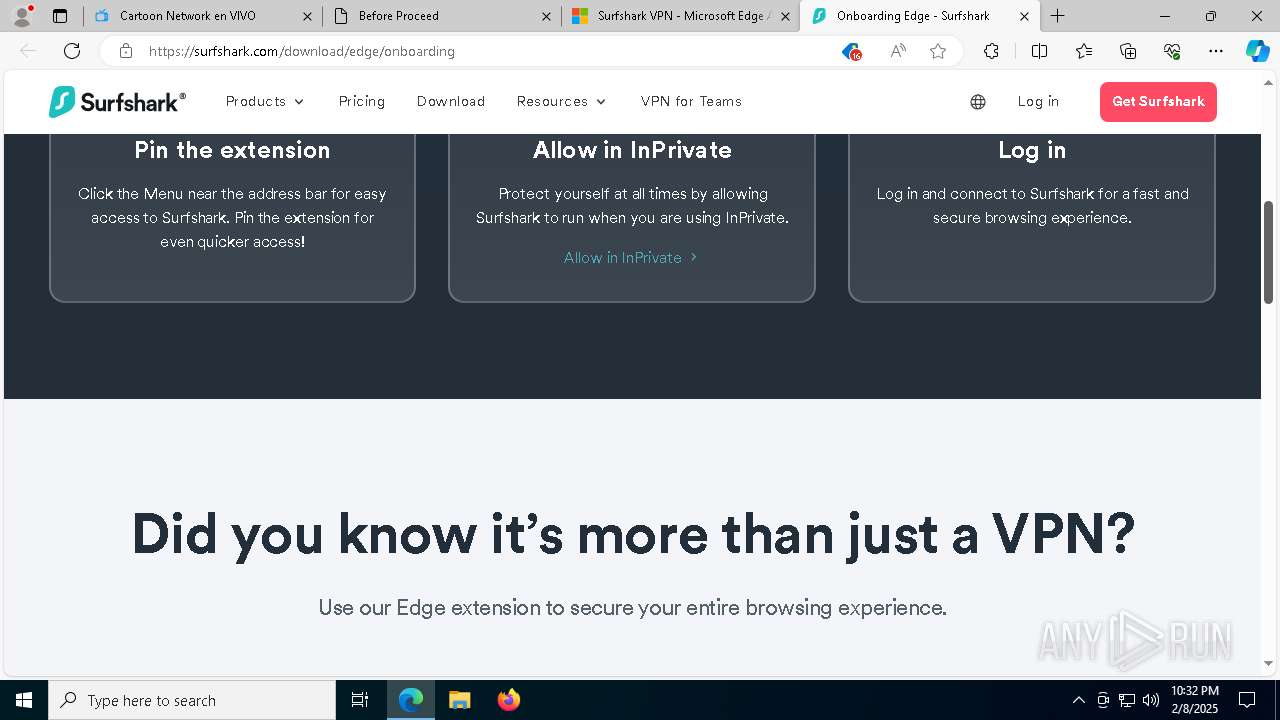Open Edge Settings and more menu

point(1216,51)
